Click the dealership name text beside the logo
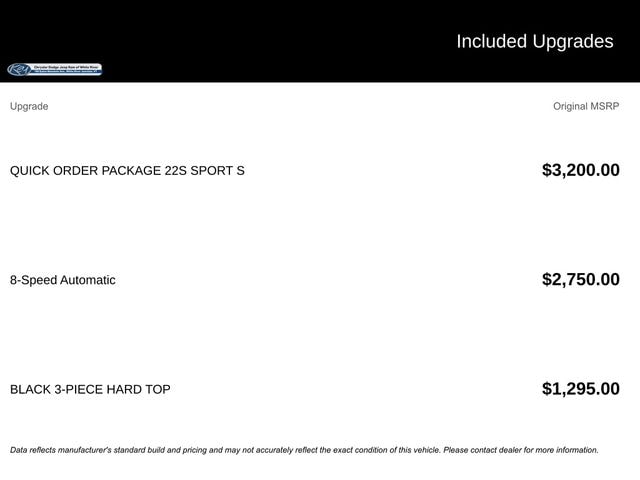640x480 pixels. pyautogui.click(x=68, y=69)
